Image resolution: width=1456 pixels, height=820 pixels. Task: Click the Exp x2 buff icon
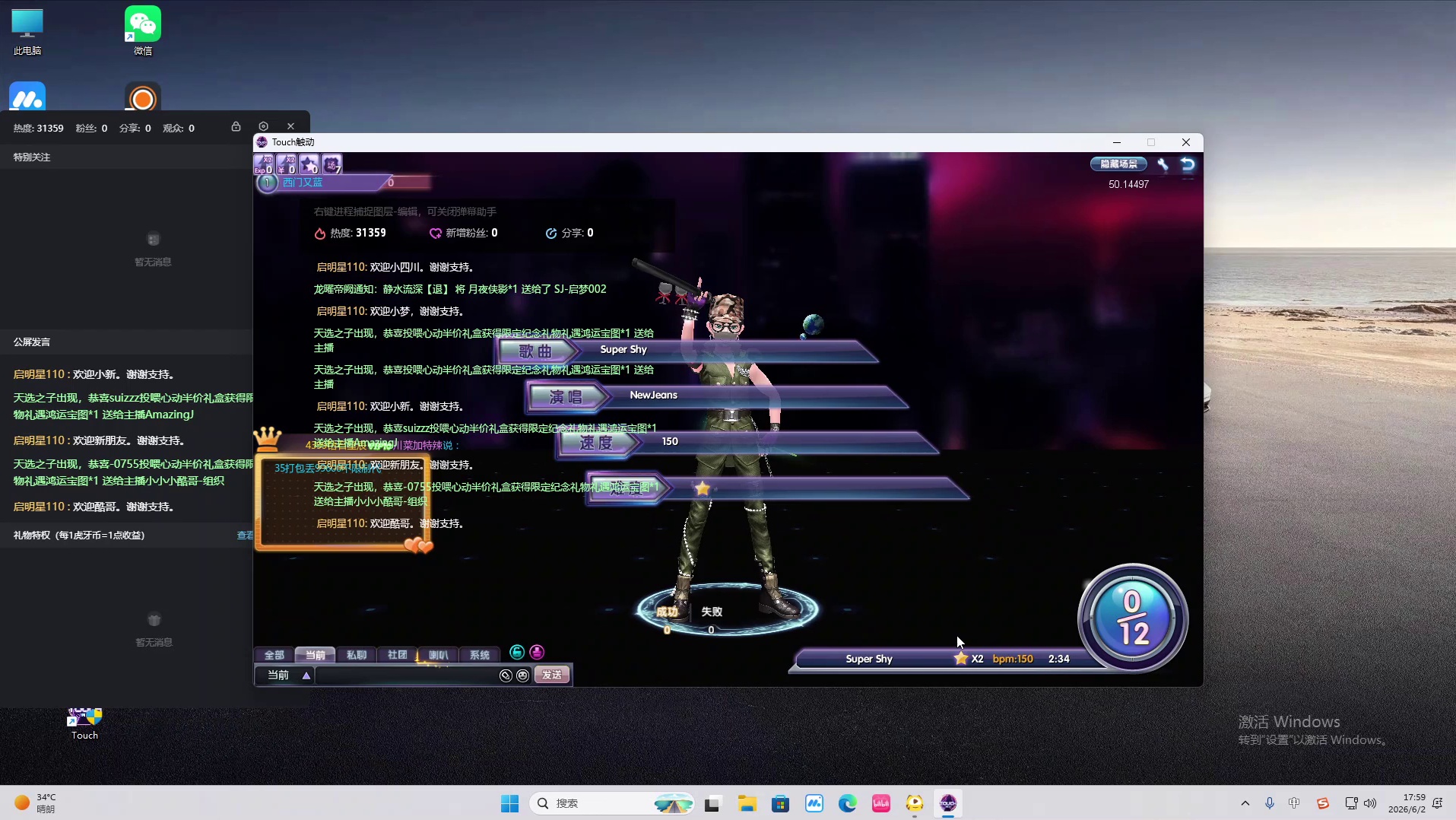(x=263, y=164)
